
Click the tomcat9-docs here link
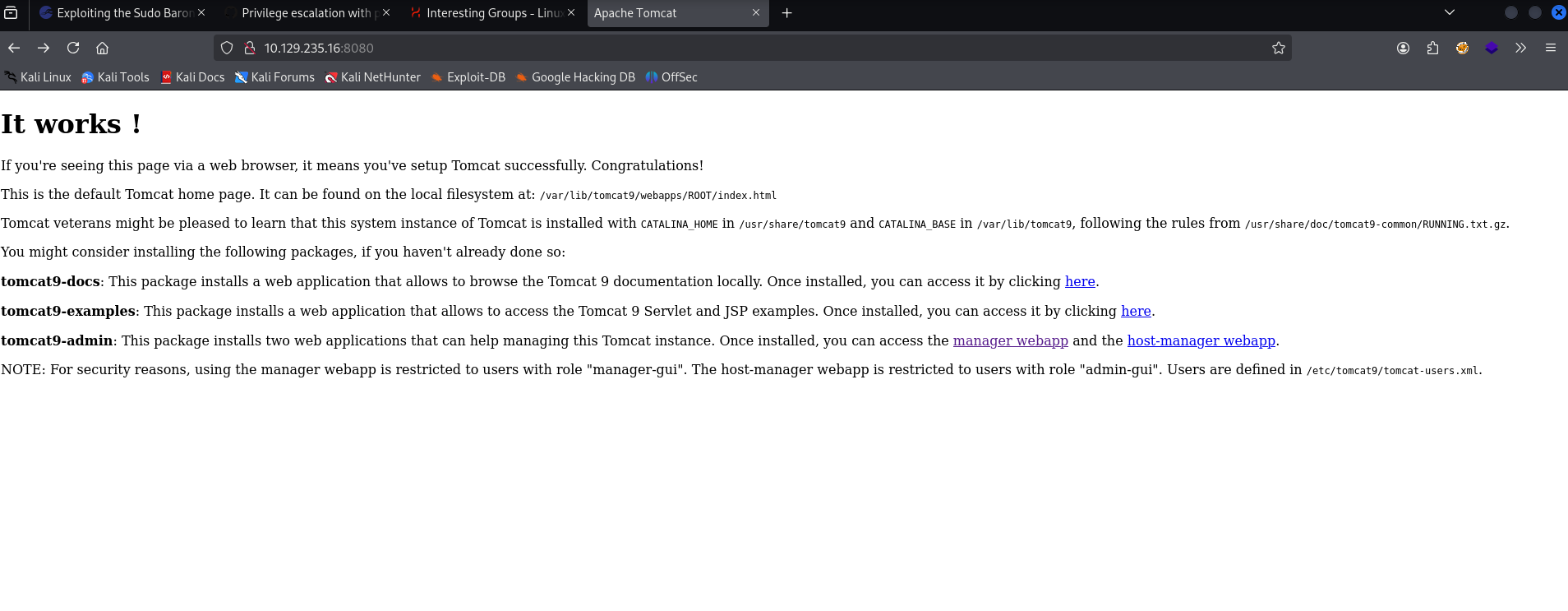tap(1079, 281)
